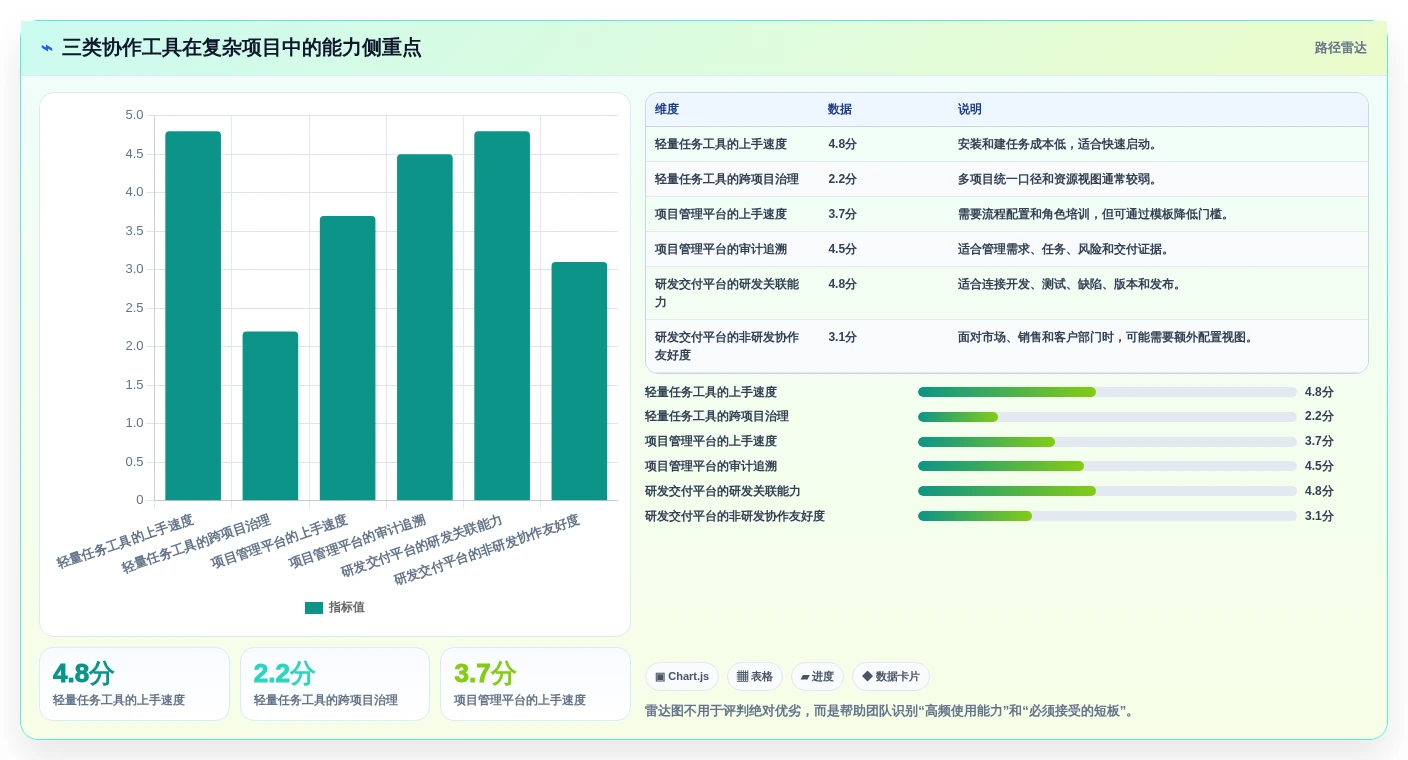Screen dimensions: 1408x760
Task: Click the 说明 column header
Action: point(970,110)
